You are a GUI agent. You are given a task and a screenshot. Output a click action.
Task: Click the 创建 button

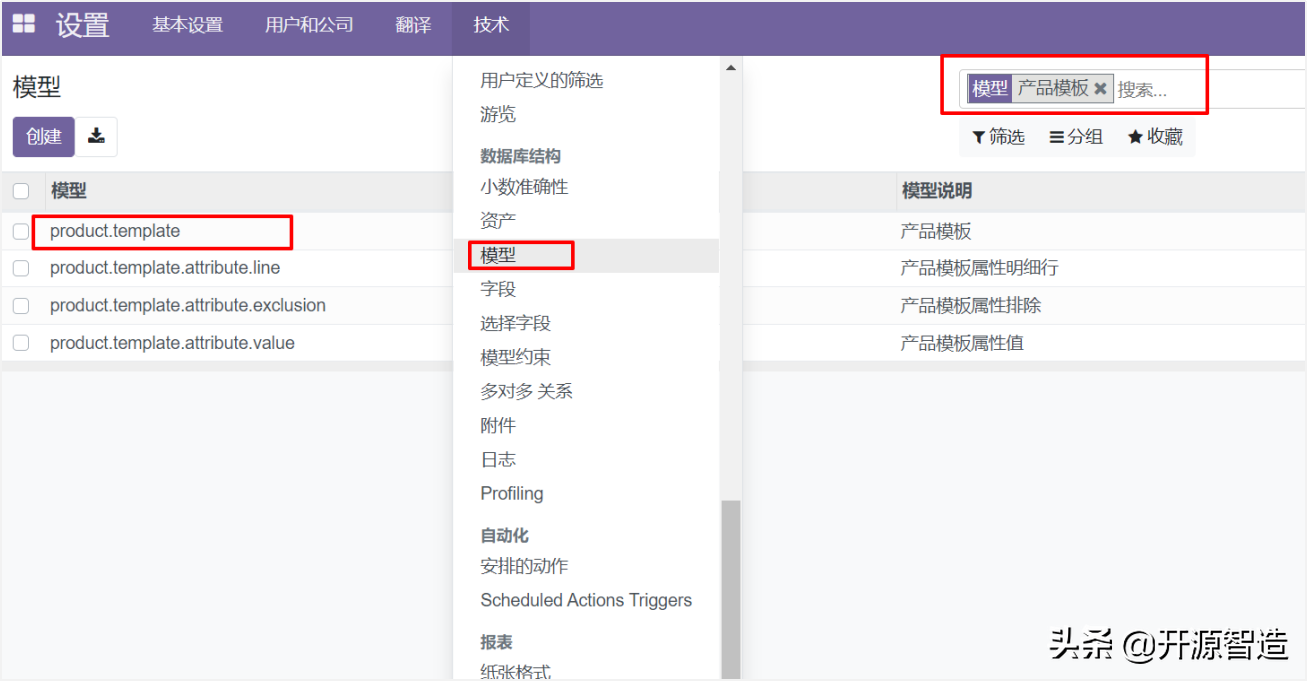(x=44, y=137)
